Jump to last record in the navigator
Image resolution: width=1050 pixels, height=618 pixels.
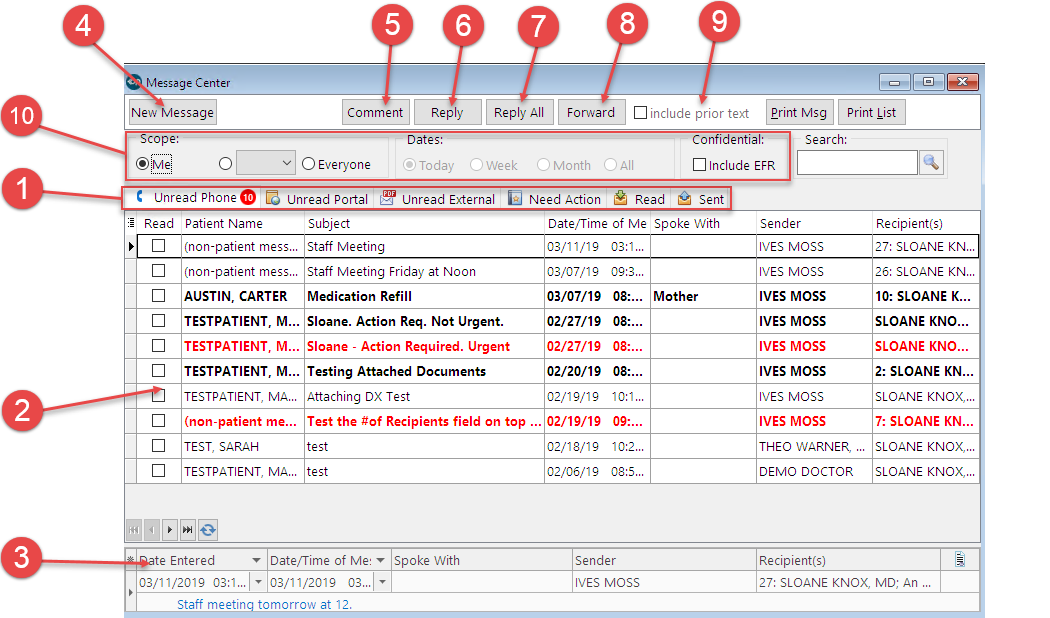(188, 530)
